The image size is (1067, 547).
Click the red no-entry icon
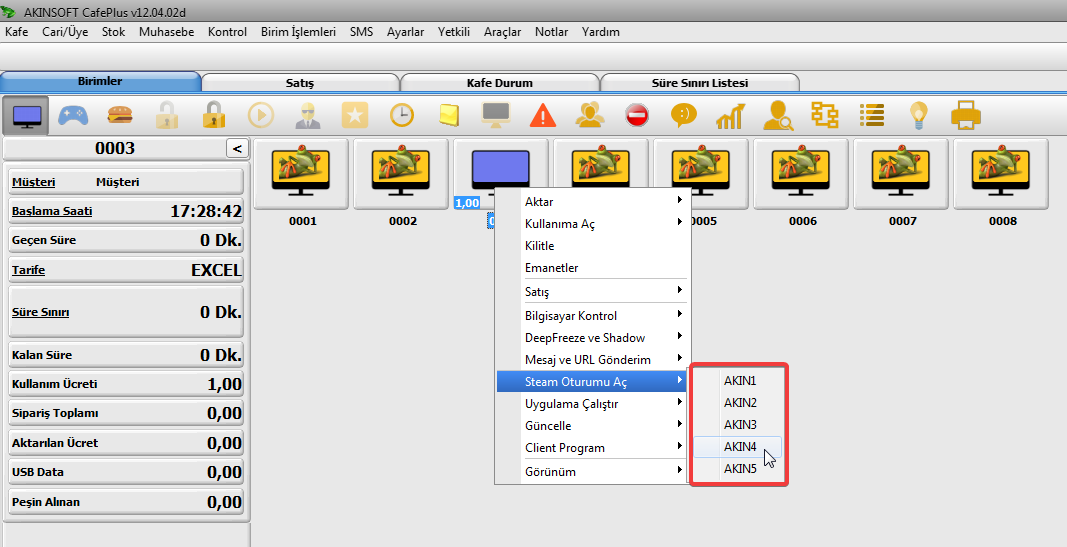pyautogui.click(x=637, y=116)
